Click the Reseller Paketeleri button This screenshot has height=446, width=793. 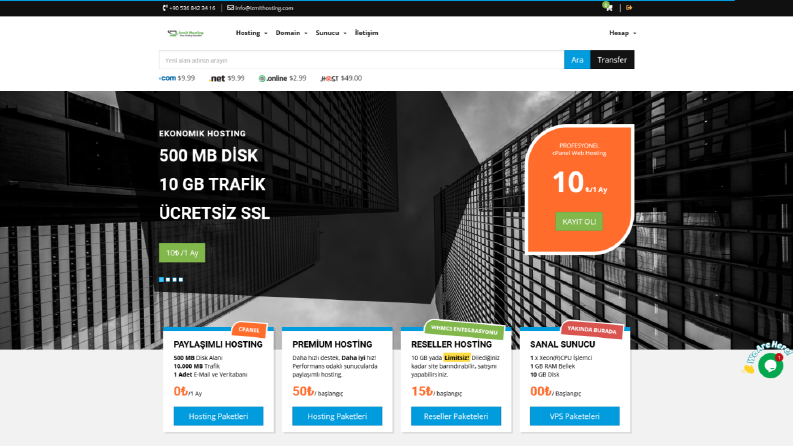[x=456, y=416]
